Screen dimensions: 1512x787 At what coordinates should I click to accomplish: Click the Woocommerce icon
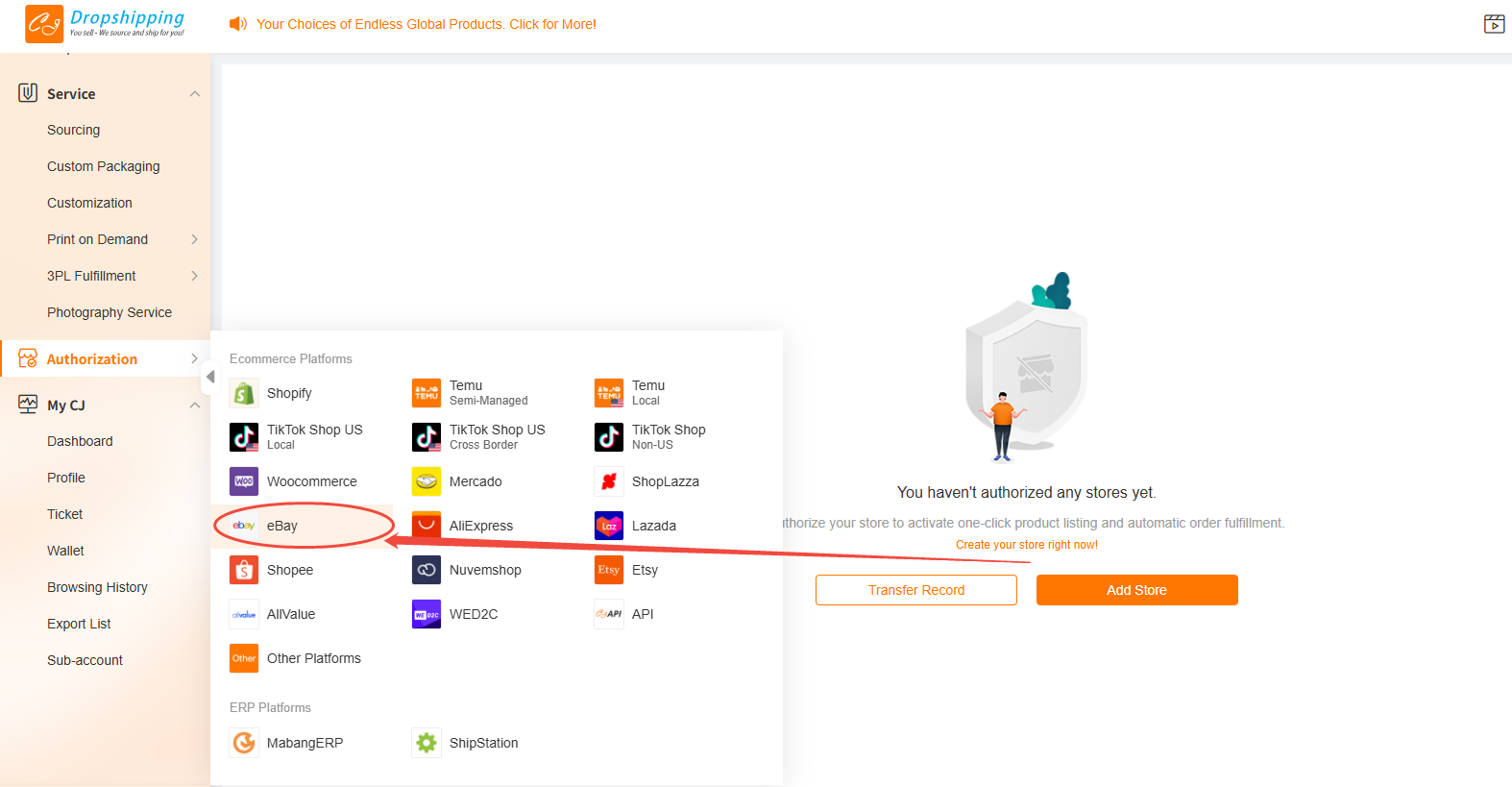244,481
